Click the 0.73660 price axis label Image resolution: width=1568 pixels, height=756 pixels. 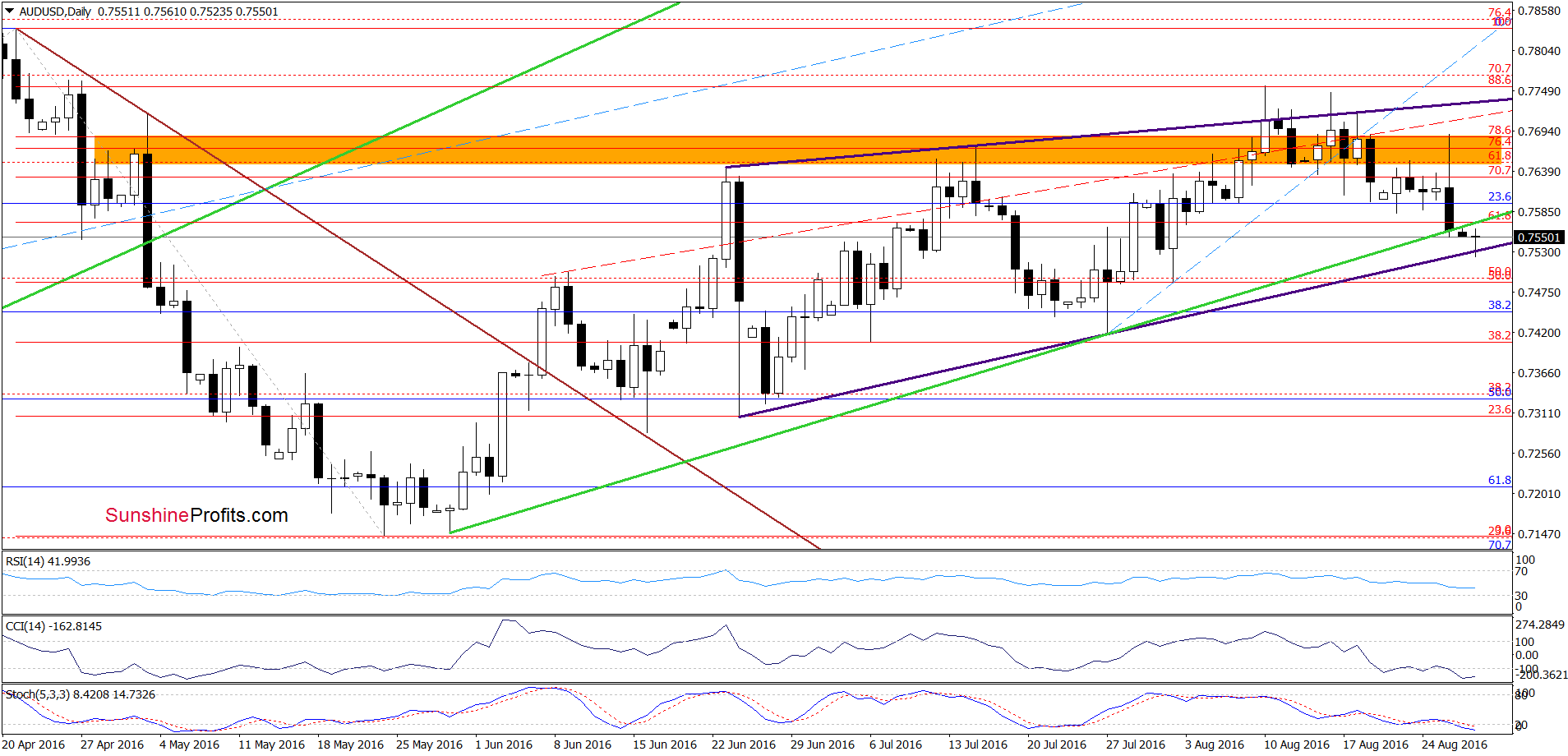(x=1538, y=373)
